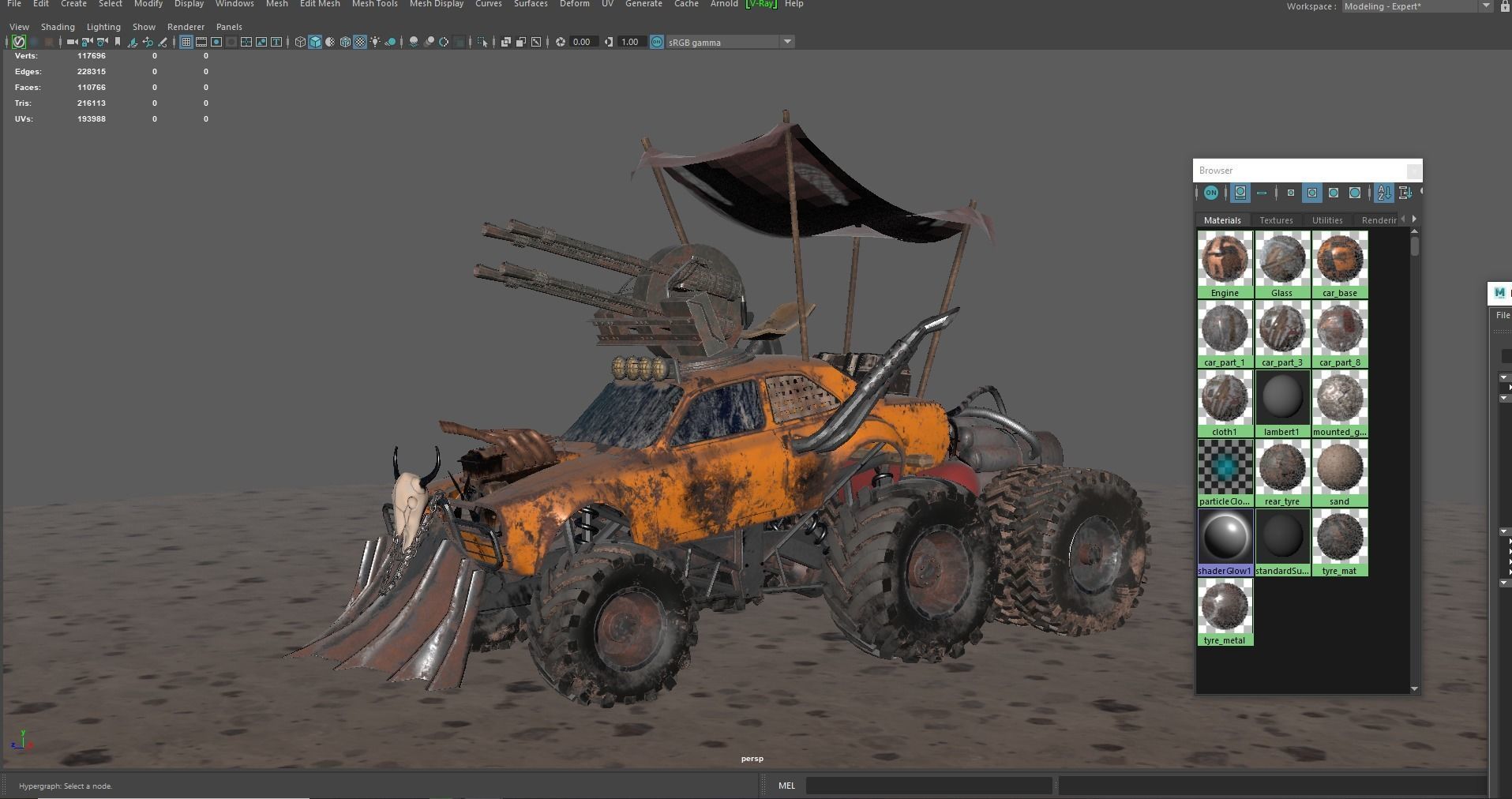1512x799 pixels.
Task: Click the gamma icon beside 1.00
Action: [x=609, y=42]
